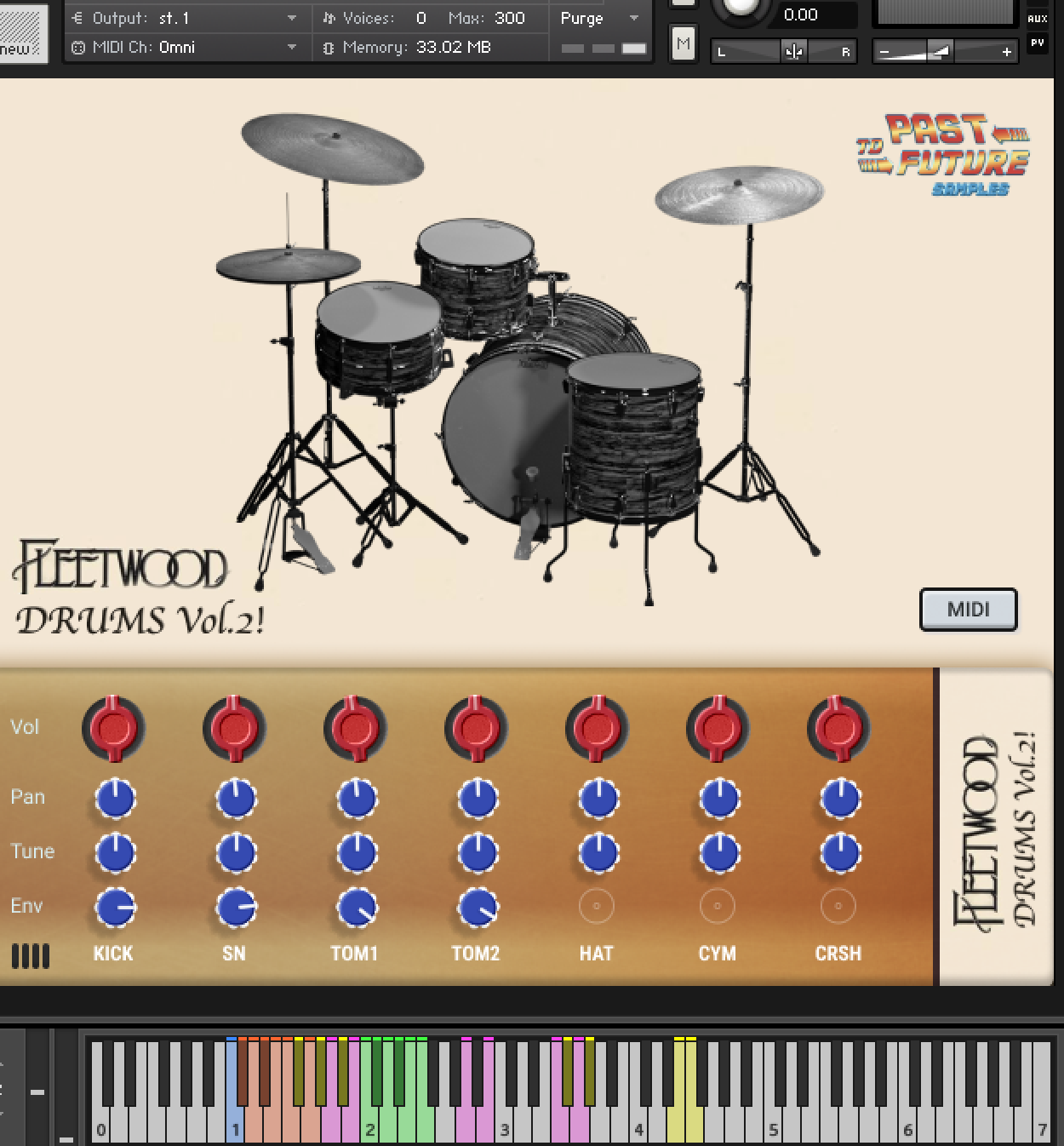Image resolution: width=1064 pixels, height=1146 pixels.
Task: Open the Purge dropdown menu
Action: [600, 18]
